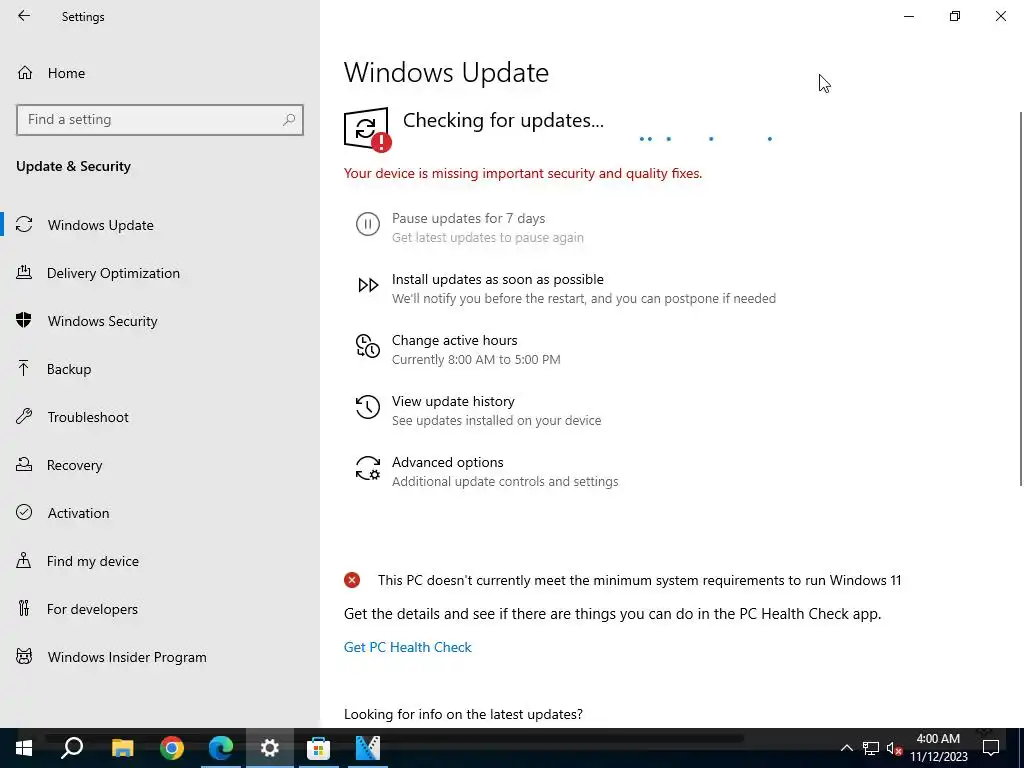Click the missing security fixes warning text
Screen dimensions: 1024x768
click(x=523, y=174)
